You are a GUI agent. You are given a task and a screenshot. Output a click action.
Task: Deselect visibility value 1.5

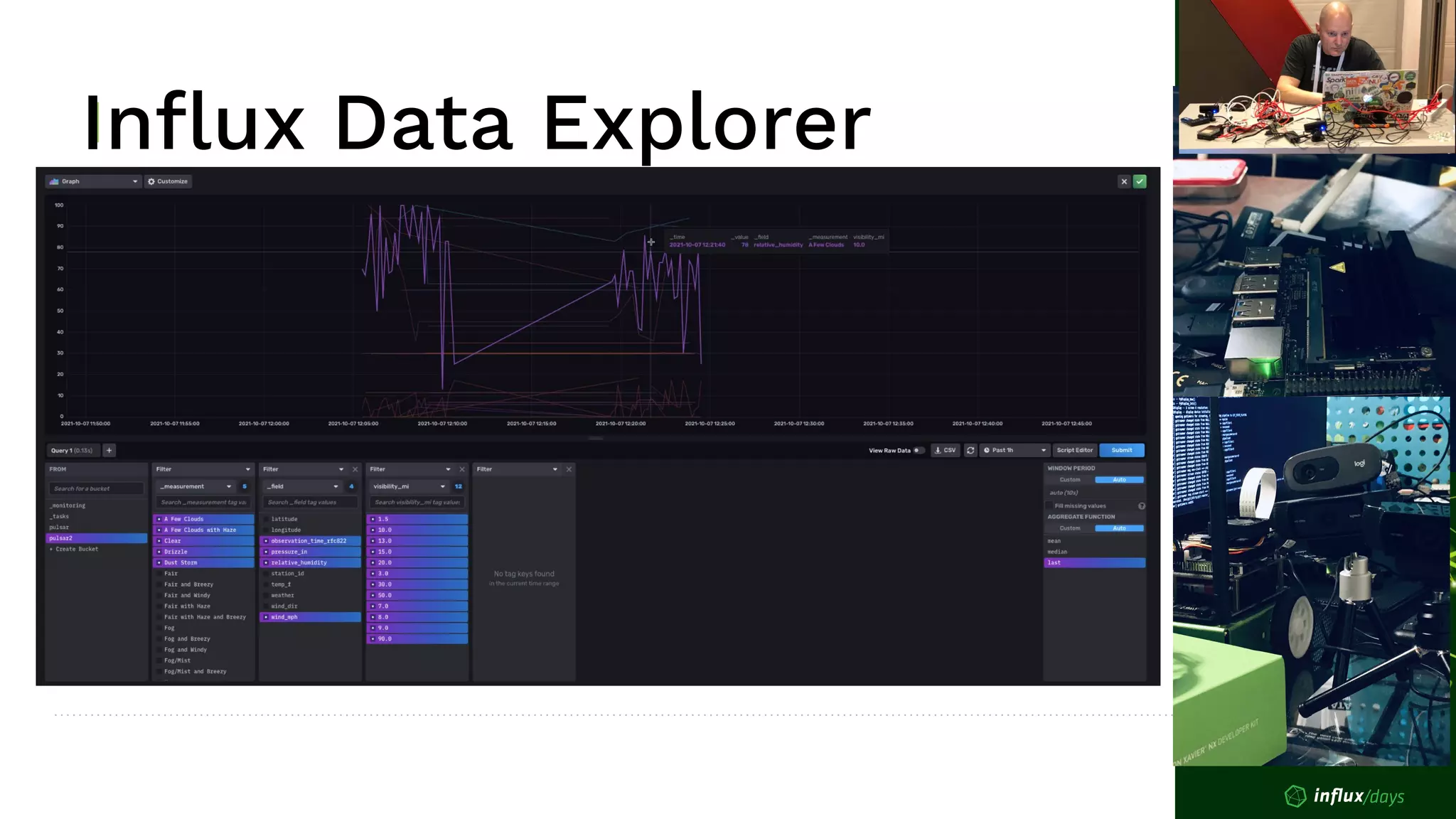pyautogui.click(x=417, y=519)
